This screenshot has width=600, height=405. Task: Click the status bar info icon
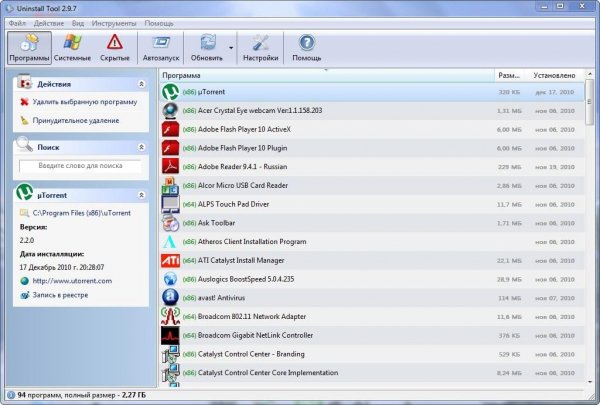[x=11, y=395]
